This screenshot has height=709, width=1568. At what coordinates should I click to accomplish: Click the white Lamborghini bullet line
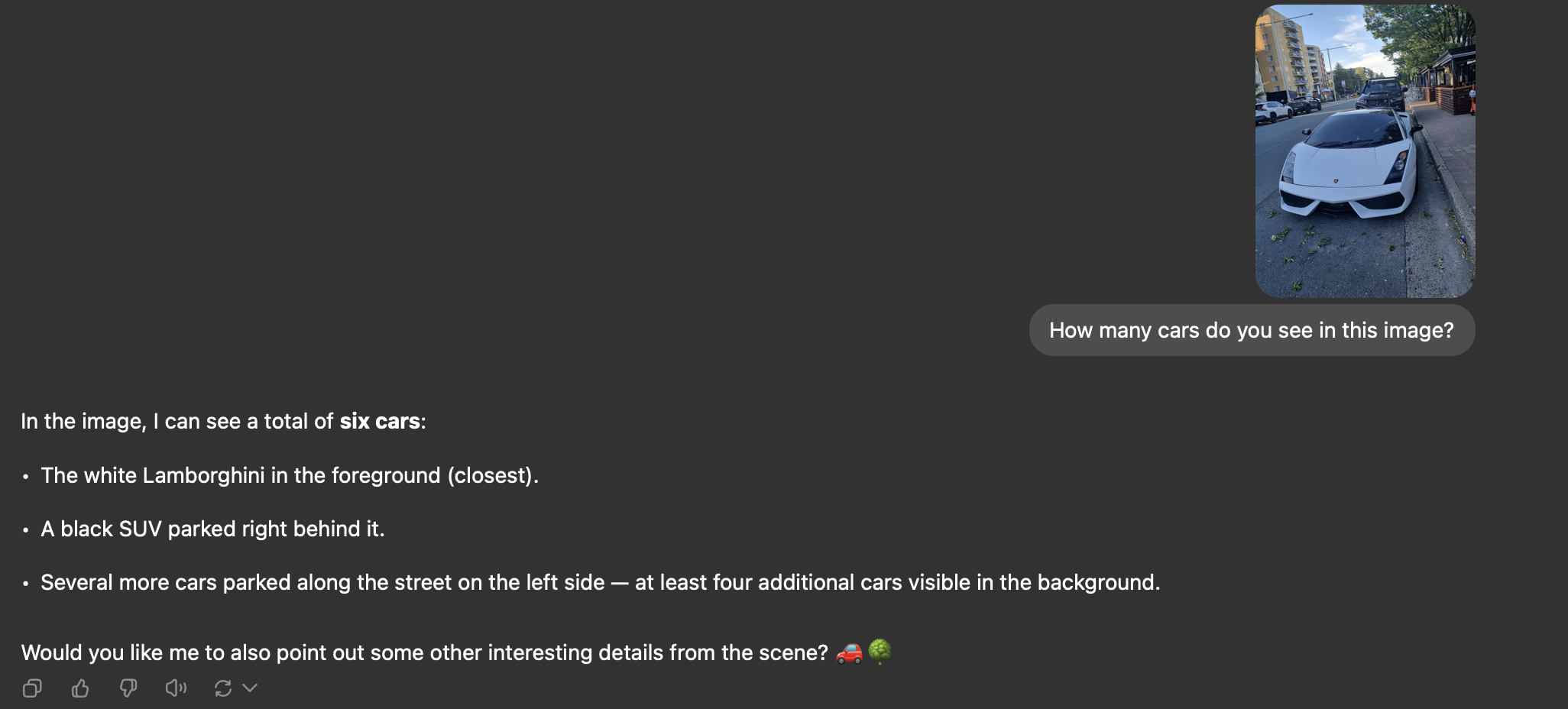290,475
